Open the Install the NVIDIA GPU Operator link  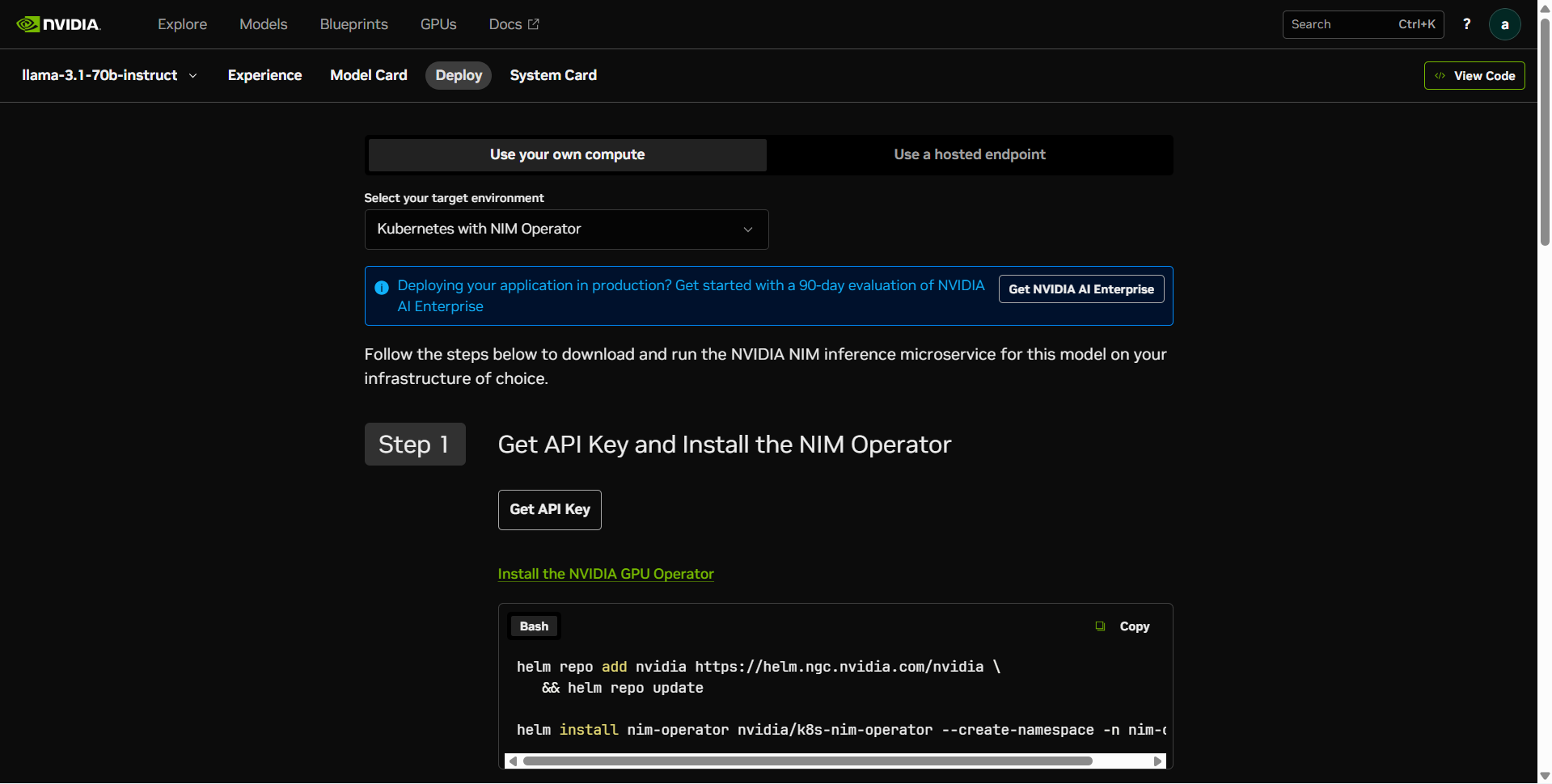(x=605, y=573)
